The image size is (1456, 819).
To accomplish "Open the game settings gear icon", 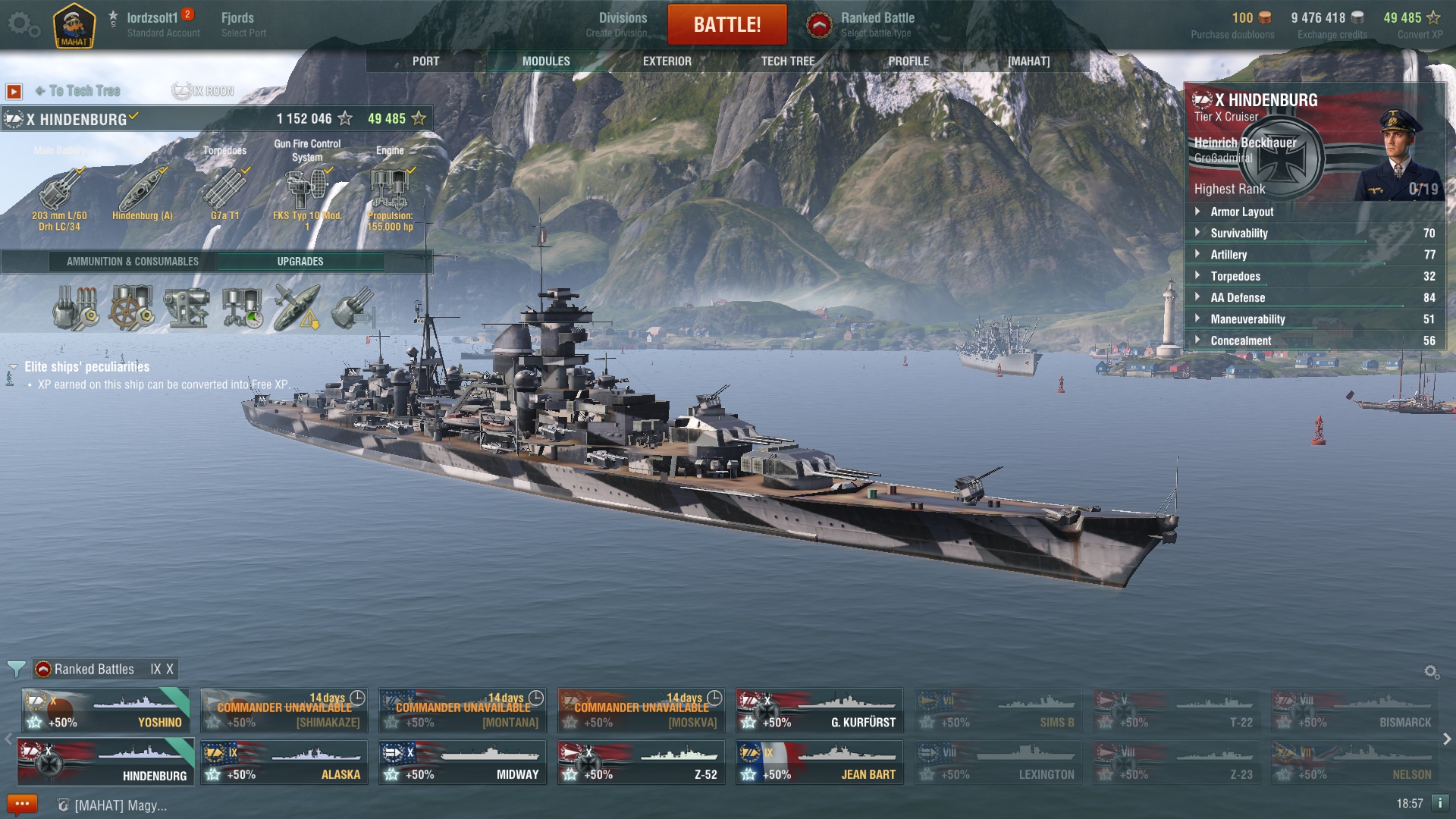I will pyautogui.click(x=24, y=24).
